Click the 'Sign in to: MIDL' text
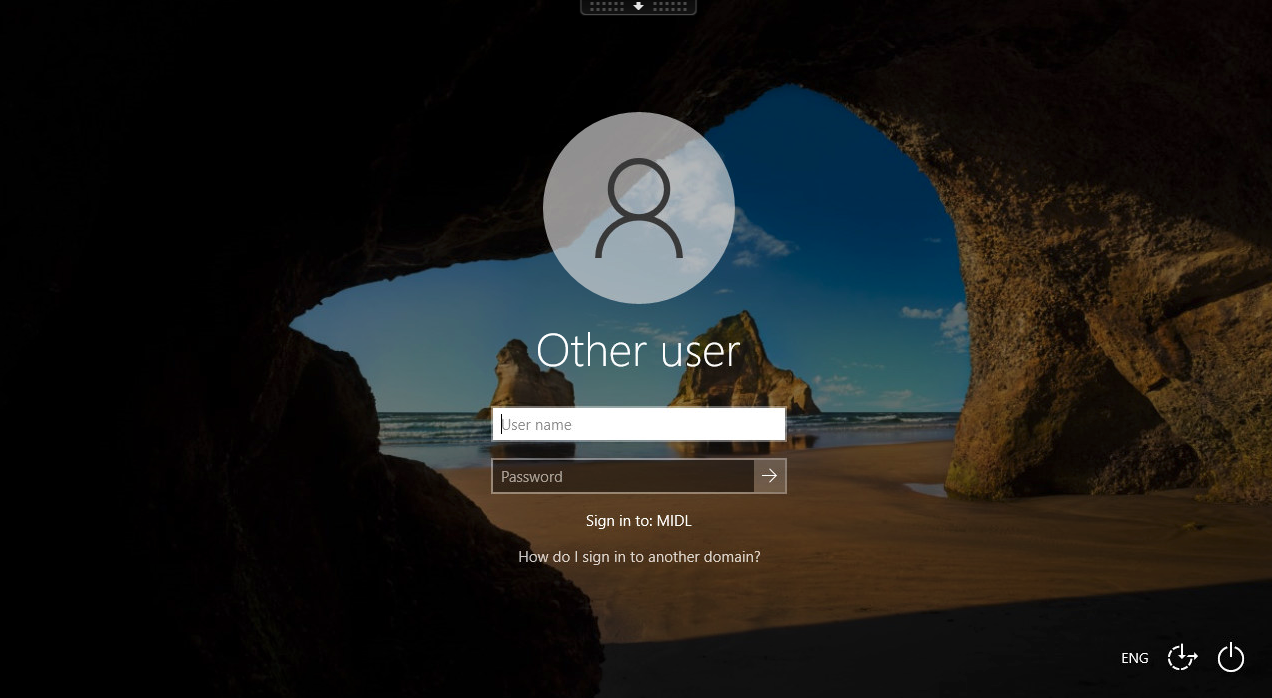Image resolution: width=1272 pixels, height=698 pixels. (x=638, y=520)
